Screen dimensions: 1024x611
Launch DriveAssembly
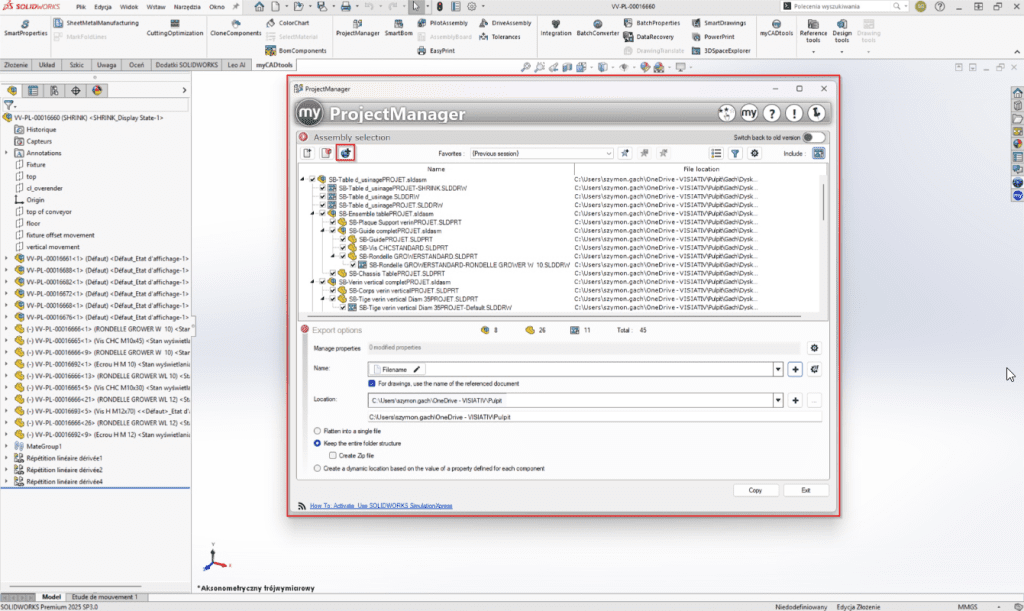pyautogui.click(x=505, y=23)
